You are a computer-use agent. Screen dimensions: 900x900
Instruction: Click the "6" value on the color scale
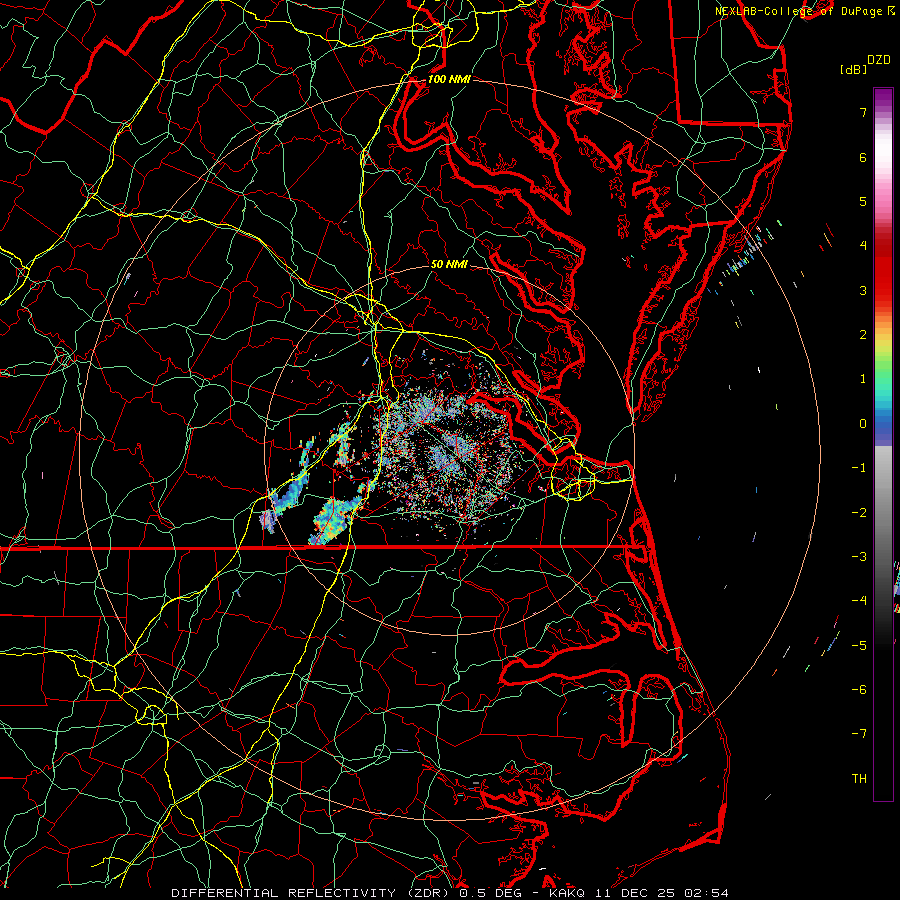pos(863,157)
